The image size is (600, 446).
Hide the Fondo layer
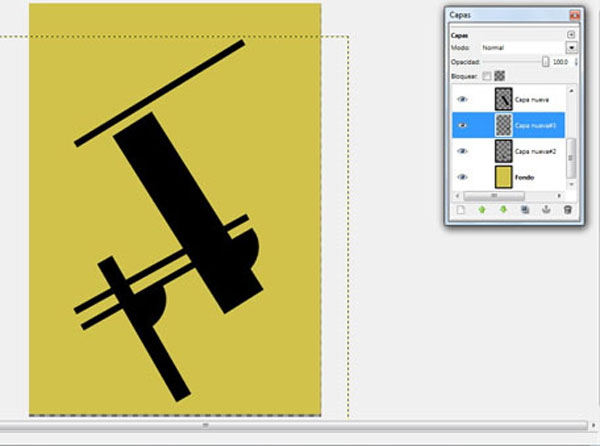pyautogui.click(x=462, y=177)
